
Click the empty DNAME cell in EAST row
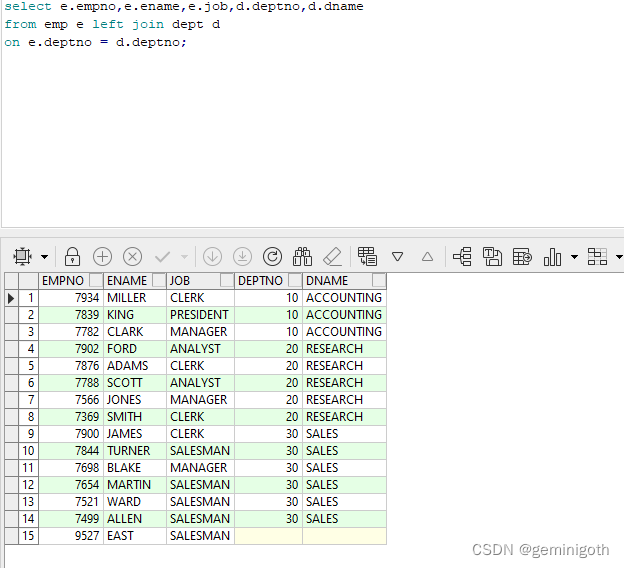344,536
